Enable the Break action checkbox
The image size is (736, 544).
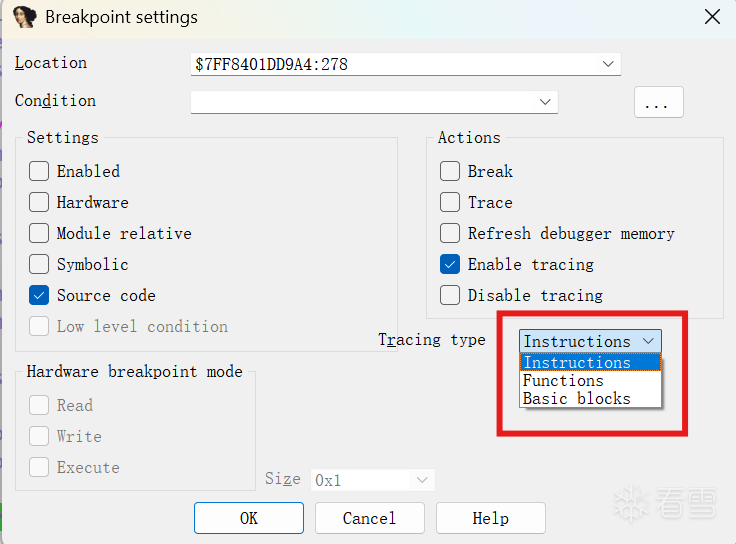pyautogui.click(x=450, y=171)
